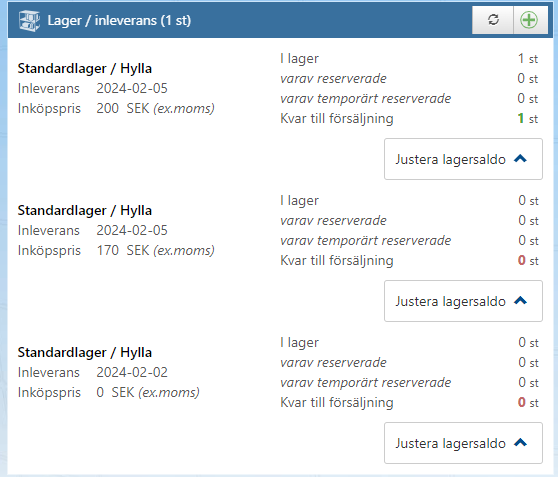The height and width of the screenshot is (477, 558).
Task: Click red 0 st for 170 SEK delivery
Action: [528, 261]
